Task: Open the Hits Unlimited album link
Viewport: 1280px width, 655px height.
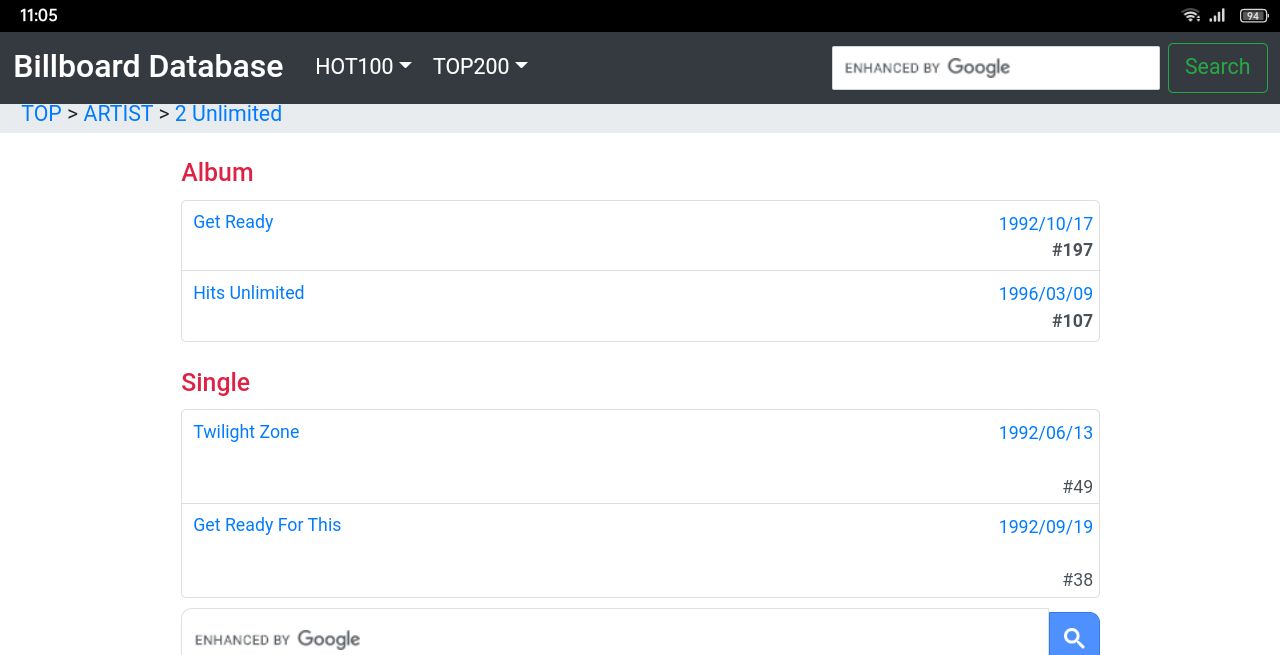Action: coord(248,293)
